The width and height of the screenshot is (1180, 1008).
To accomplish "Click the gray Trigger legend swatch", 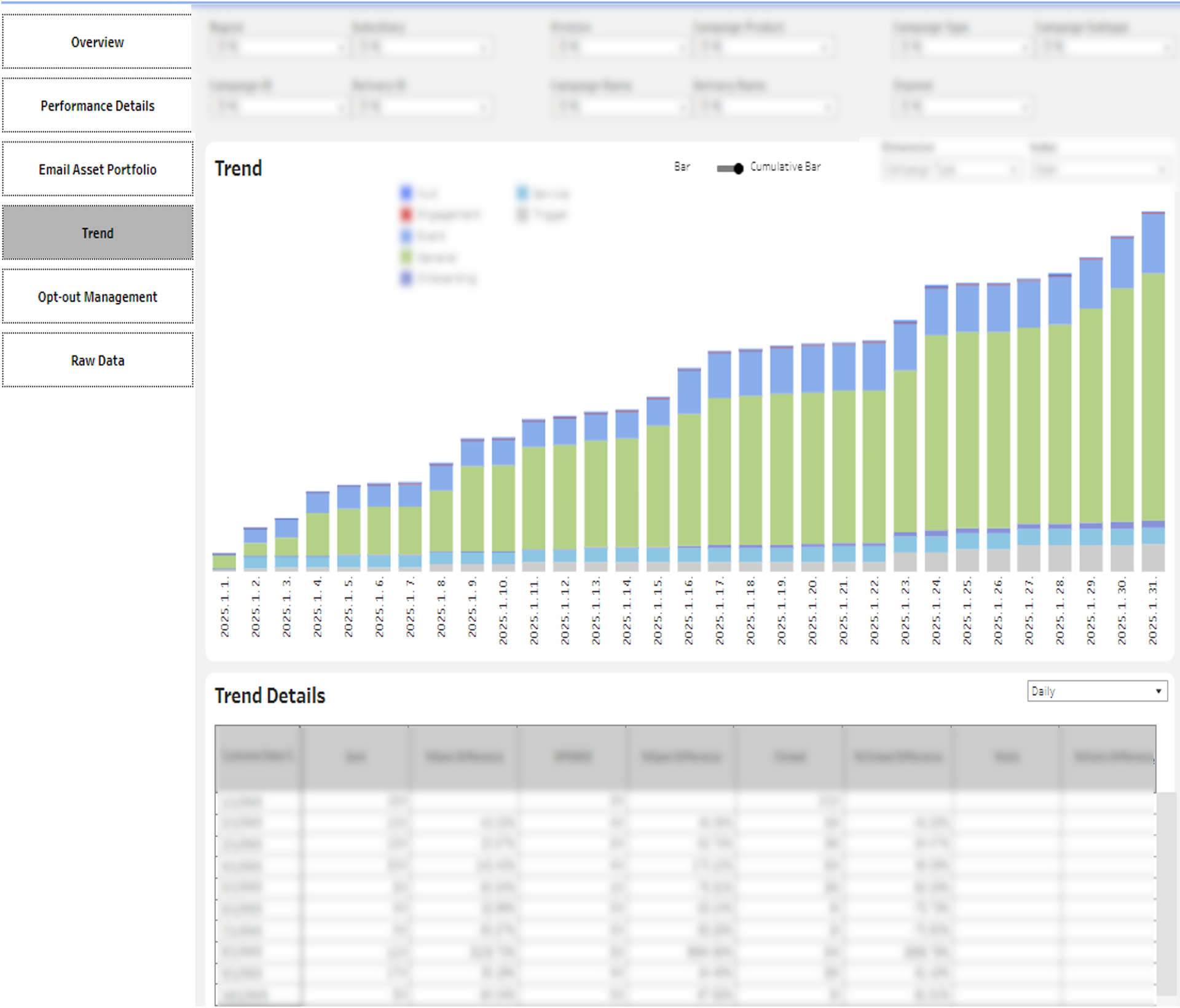I will tap(522, 215).
